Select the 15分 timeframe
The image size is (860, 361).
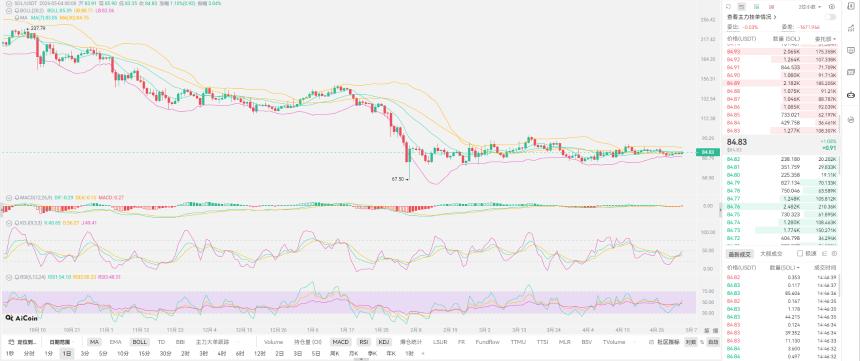(144, 353)
